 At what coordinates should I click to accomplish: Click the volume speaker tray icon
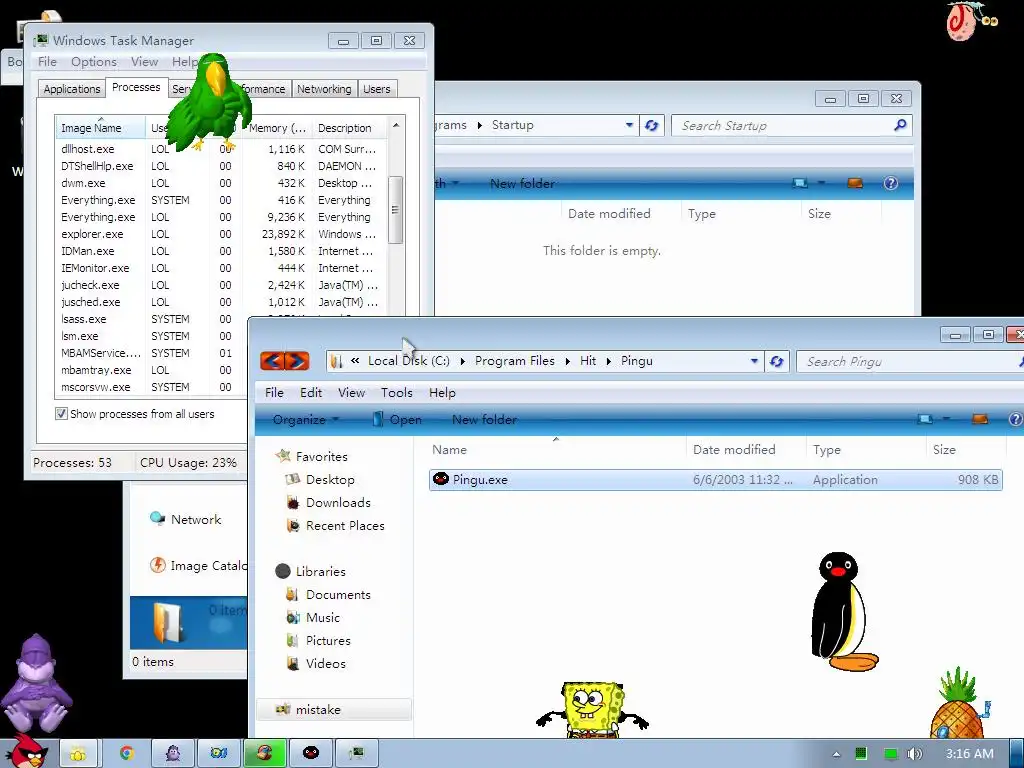click(x=915, y=754)
